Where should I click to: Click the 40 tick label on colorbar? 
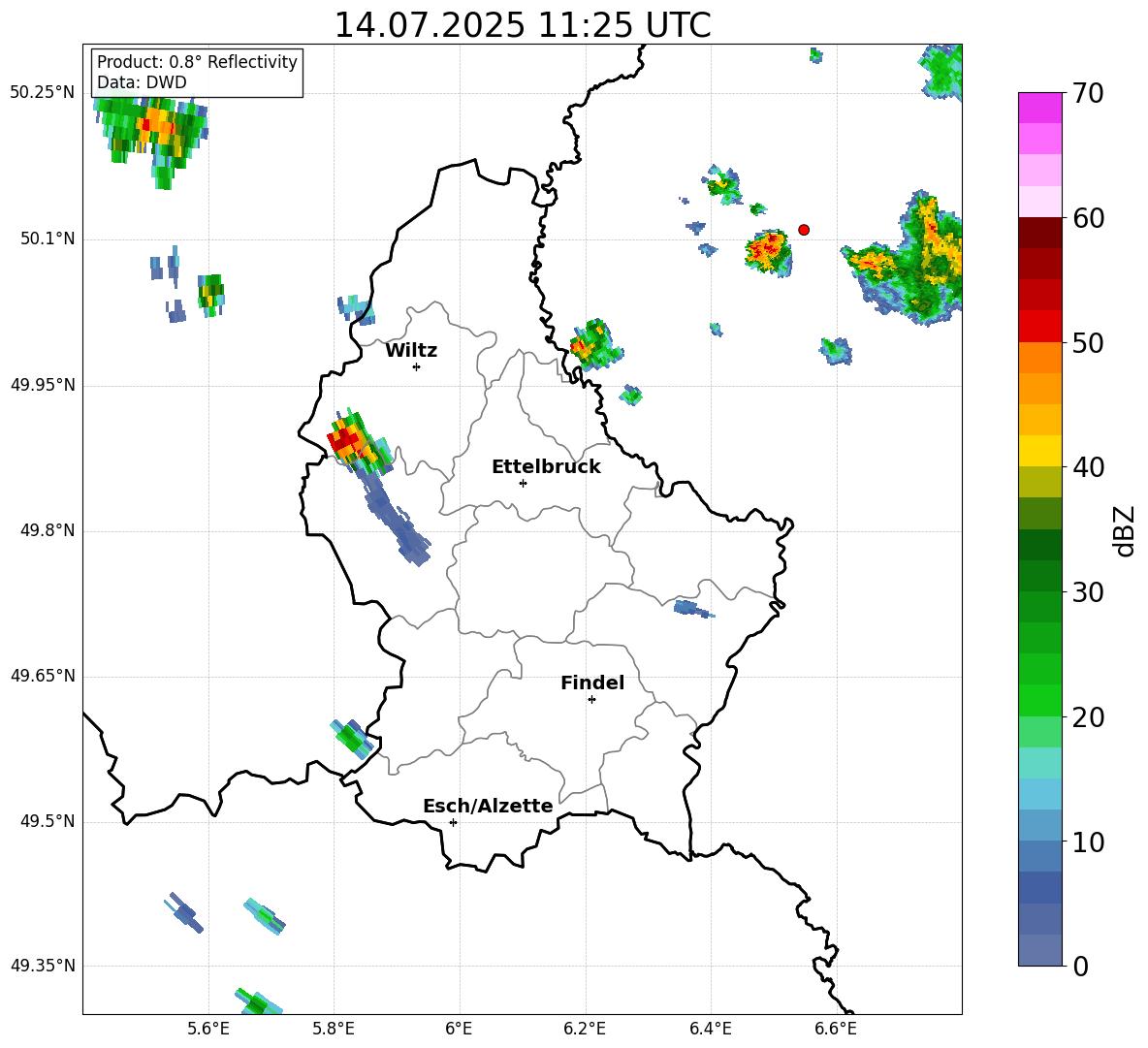[1088, 467]
